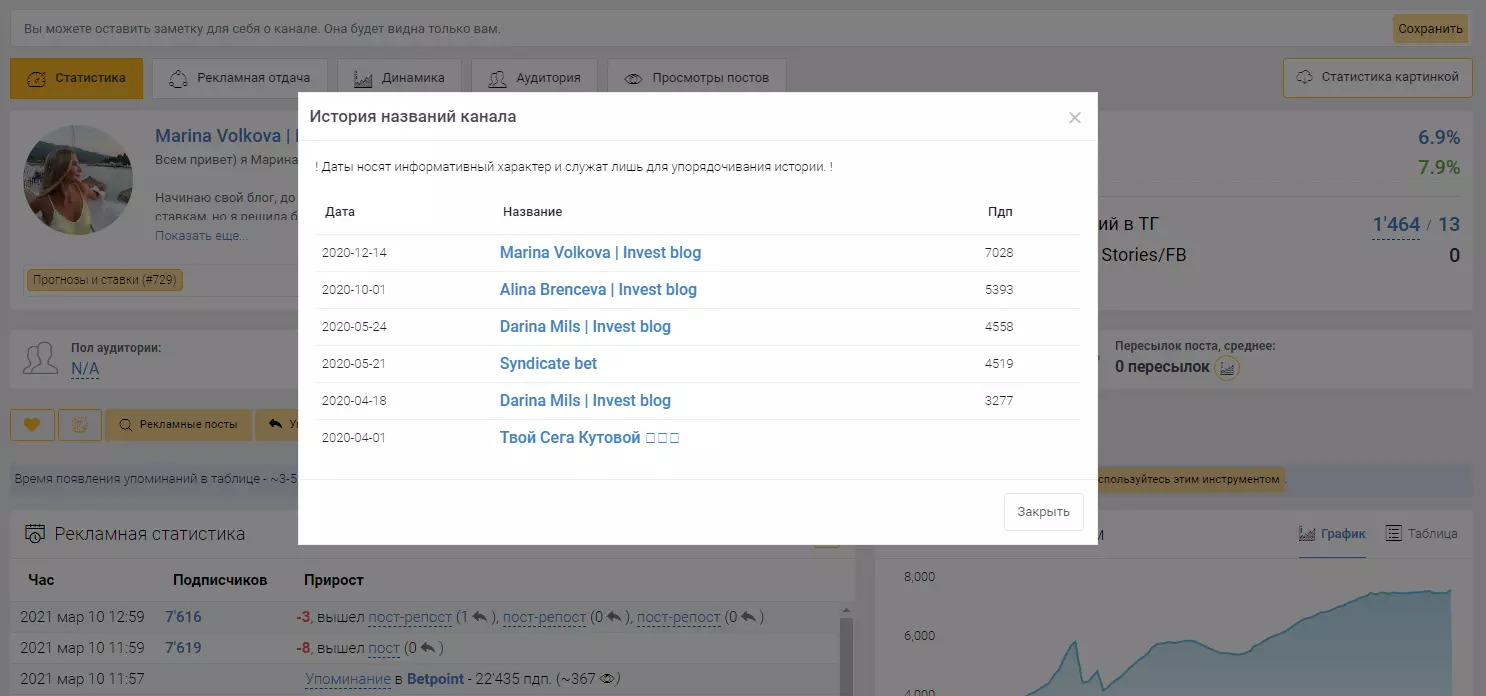Switch to the Статистика tab
Image resolution: width=1486 pixels, height=696 pixels.
click(77, 78)
